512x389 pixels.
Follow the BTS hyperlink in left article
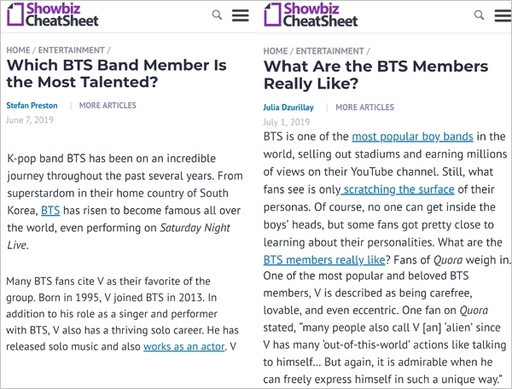point(50,211)
